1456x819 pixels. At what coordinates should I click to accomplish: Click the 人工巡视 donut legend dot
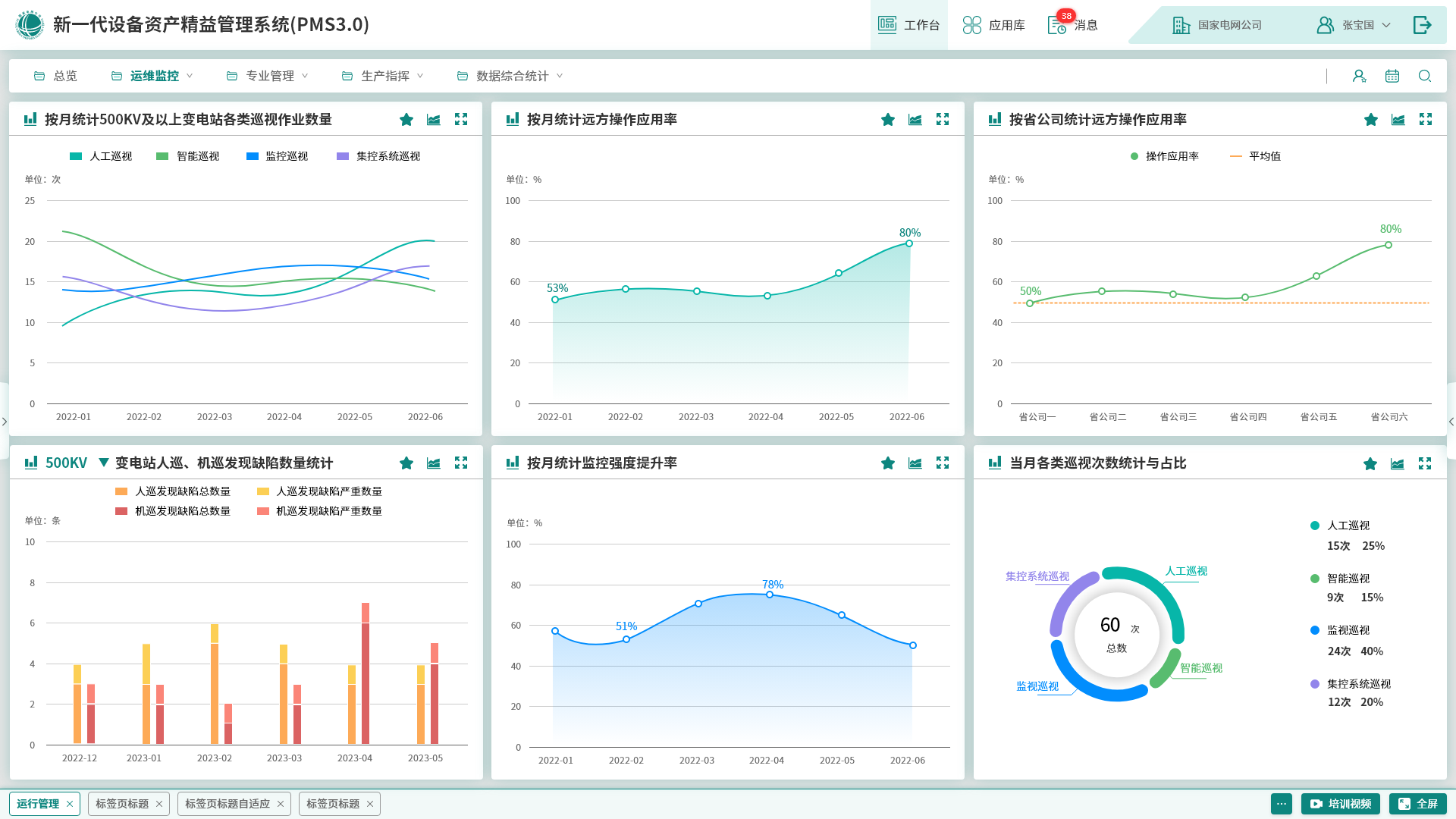pos(1315,526)
